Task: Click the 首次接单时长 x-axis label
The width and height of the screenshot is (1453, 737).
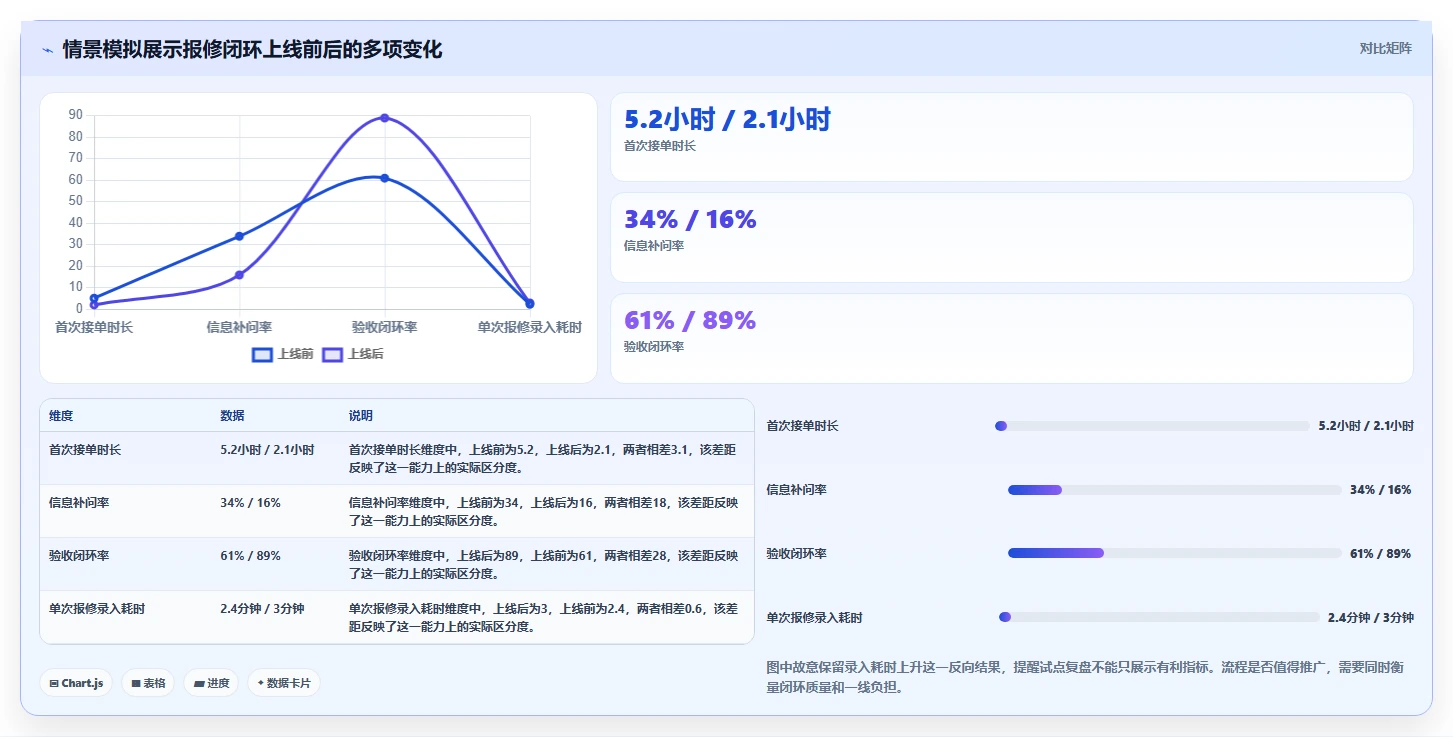Action: click(94, 327)
